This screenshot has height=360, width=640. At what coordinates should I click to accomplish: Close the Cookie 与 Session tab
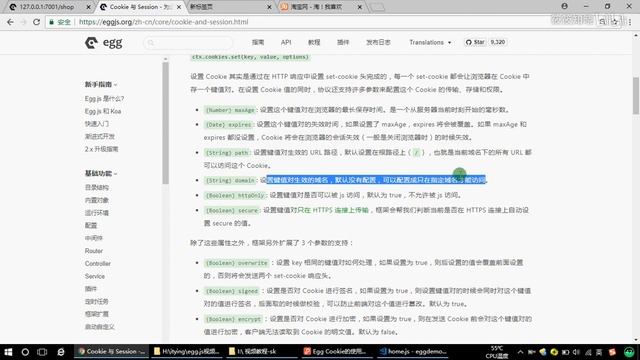[x=179, y=7]
